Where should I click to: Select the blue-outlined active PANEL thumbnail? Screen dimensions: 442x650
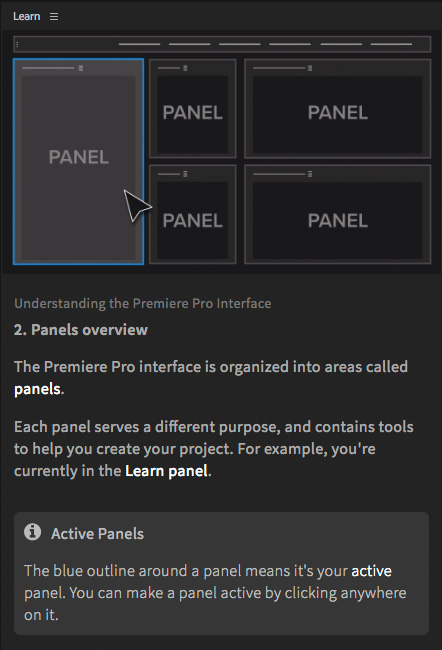pos(78,161)
